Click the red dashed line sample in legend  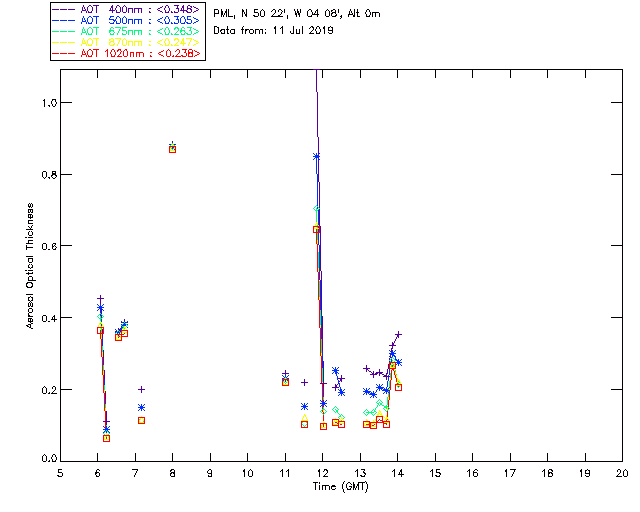tap(64, 53)
